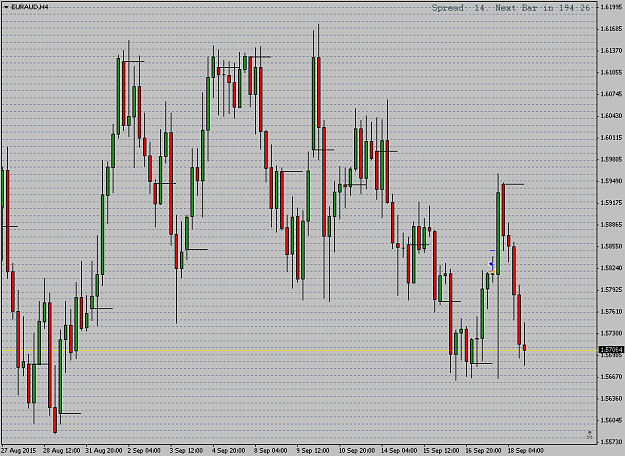Click the 1.58865 price axis label

pos(611,224)
